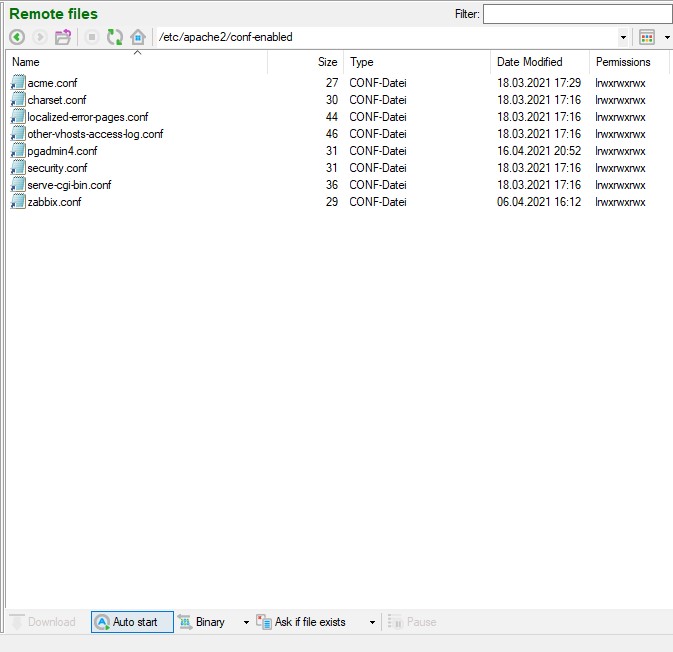Click the zabbix.conf file icon
This screenshot has width=673, height=652.
point(18,202)
